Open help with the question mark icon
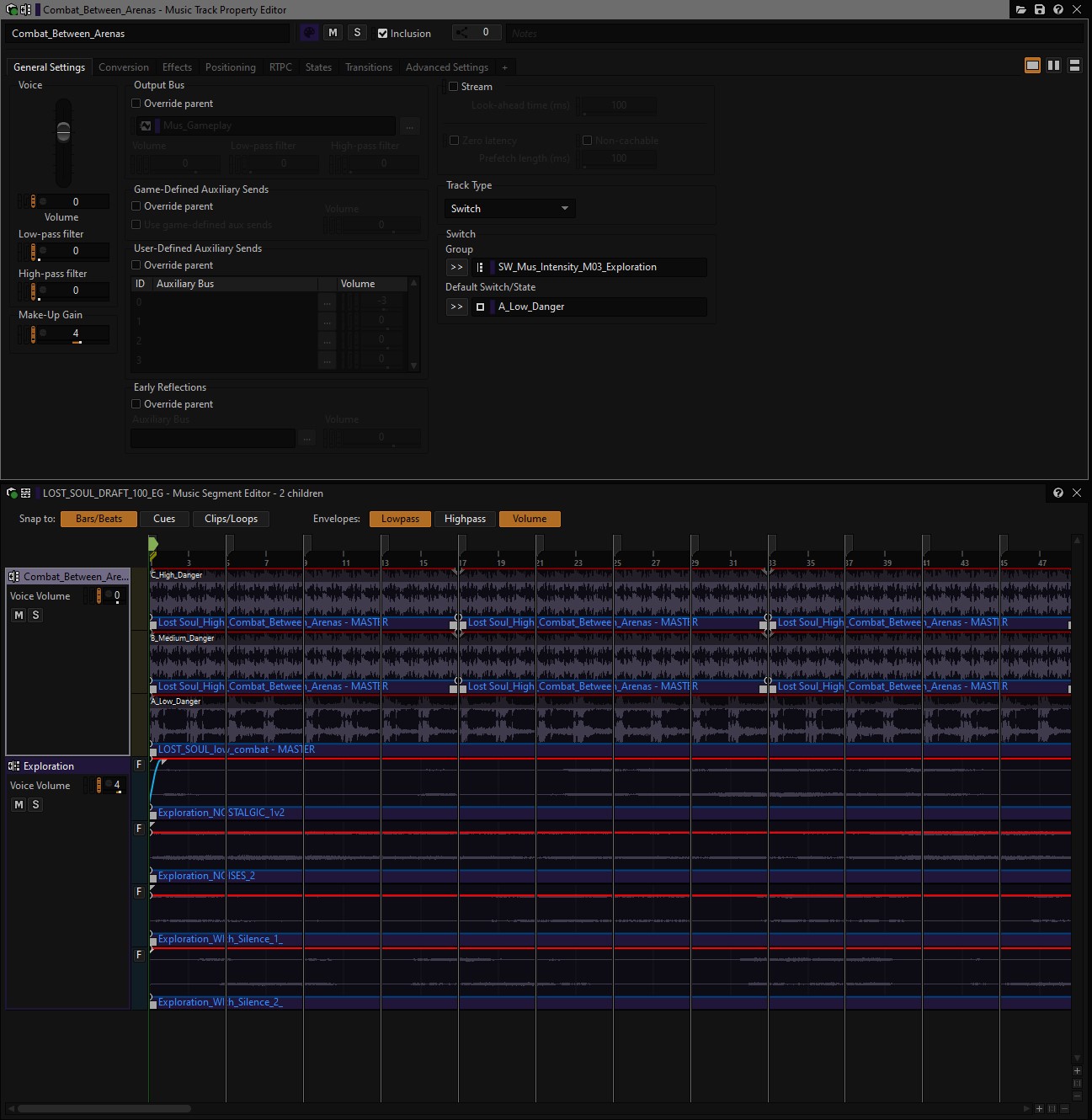This screenshot has height=1120, width=1092. tap(1058, 9)
